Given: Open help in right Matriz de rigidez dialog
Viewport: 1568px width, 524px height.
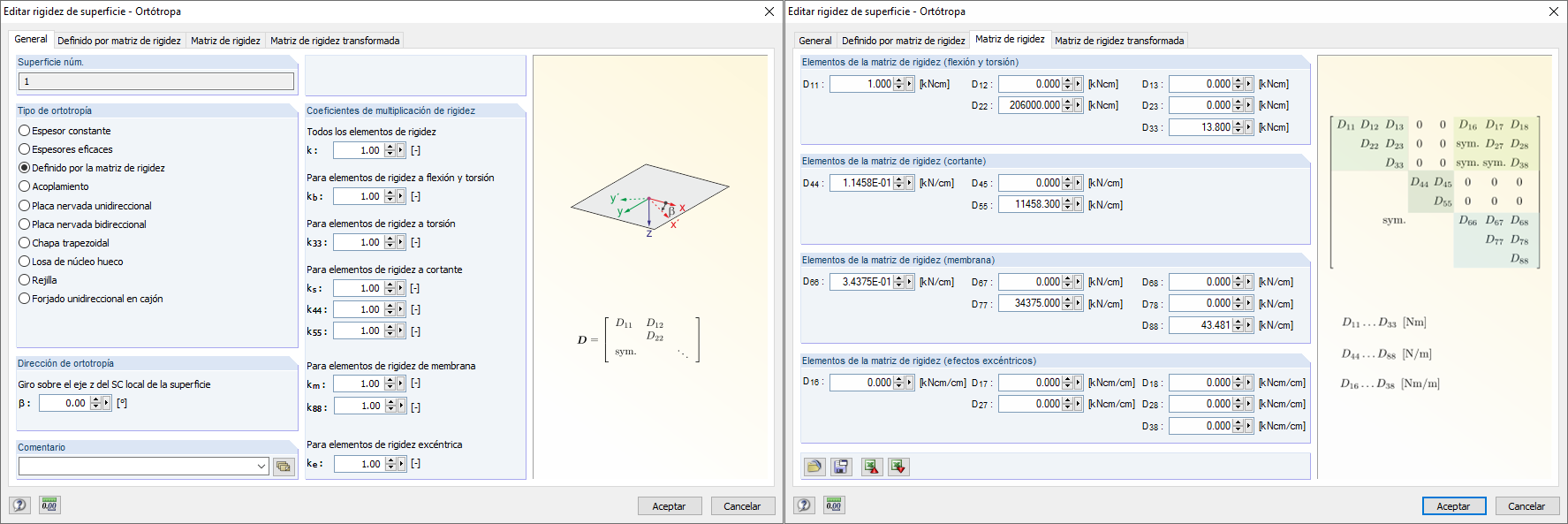Looking at the screenshot, I should [804, 505].
